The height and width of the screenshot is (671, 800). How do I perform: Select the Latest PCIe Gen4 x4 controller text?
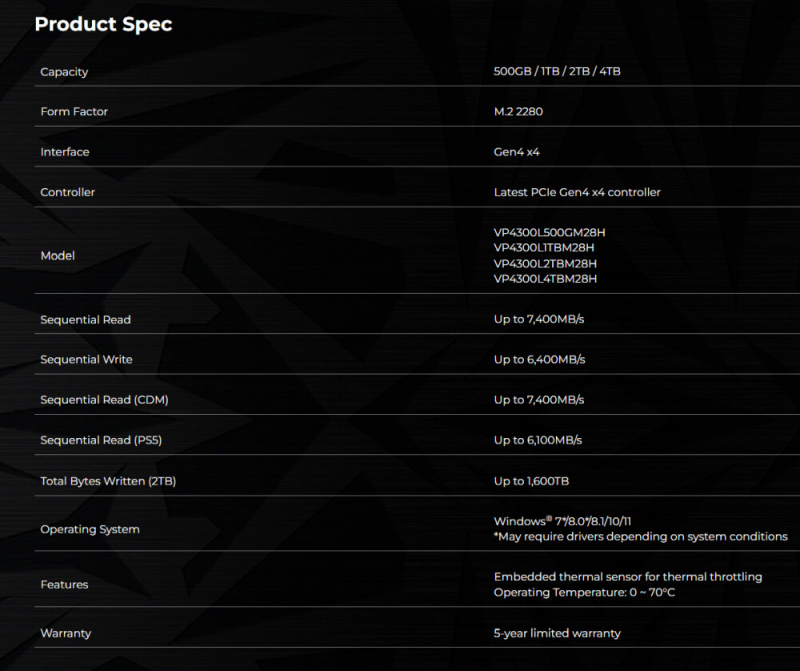pyautogui.click(x=577, y=192)
